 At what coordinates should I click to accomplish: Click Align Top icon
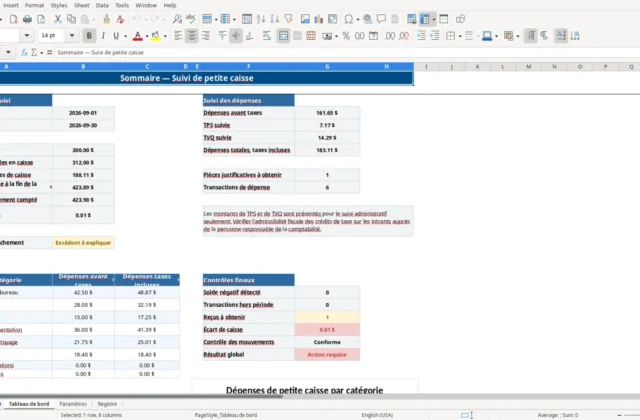(222, 36)
